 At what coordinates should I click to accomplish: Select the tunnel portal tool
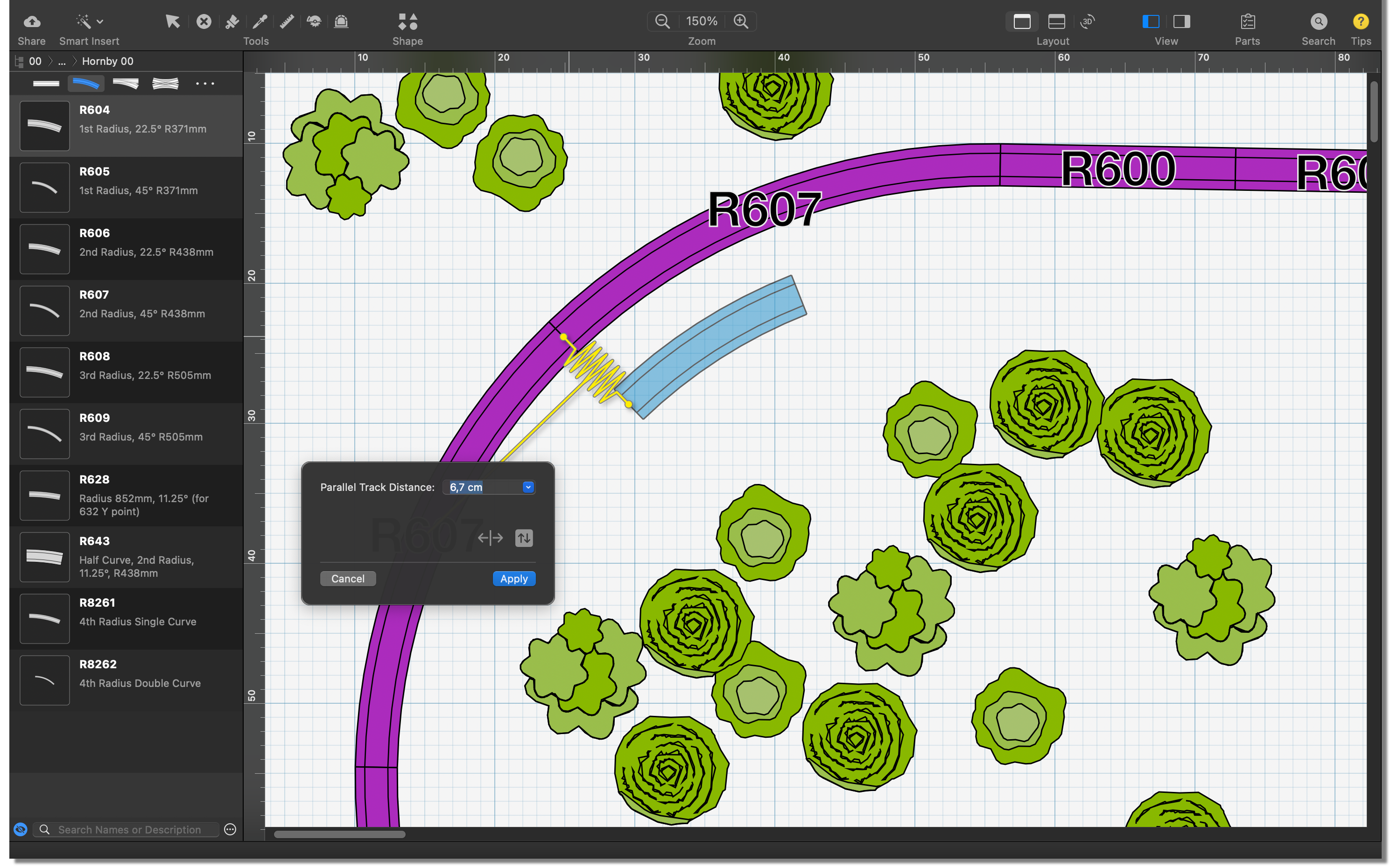click(341, 22)
